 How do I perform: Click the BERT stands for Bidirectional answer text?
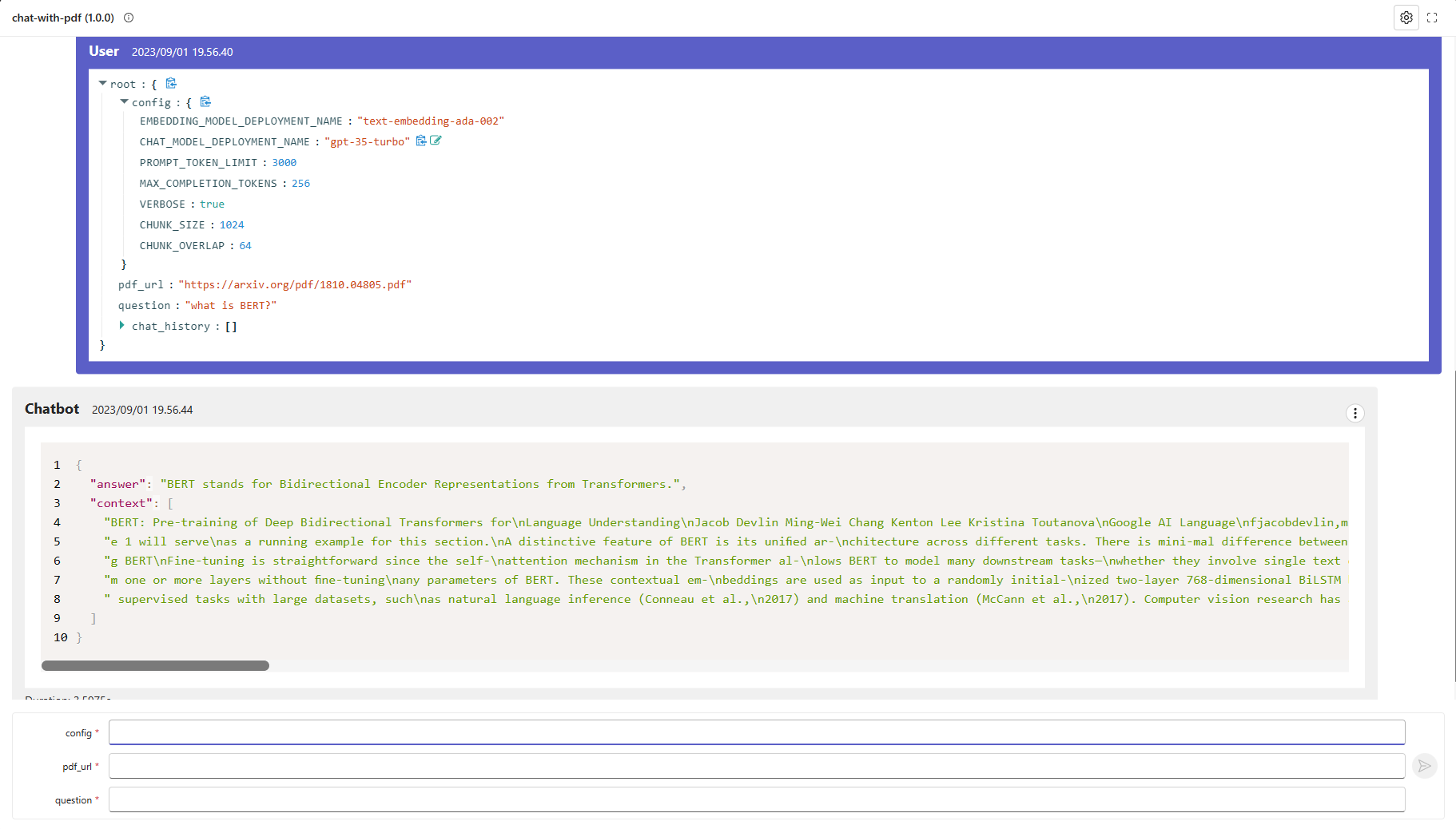[420, 484]
